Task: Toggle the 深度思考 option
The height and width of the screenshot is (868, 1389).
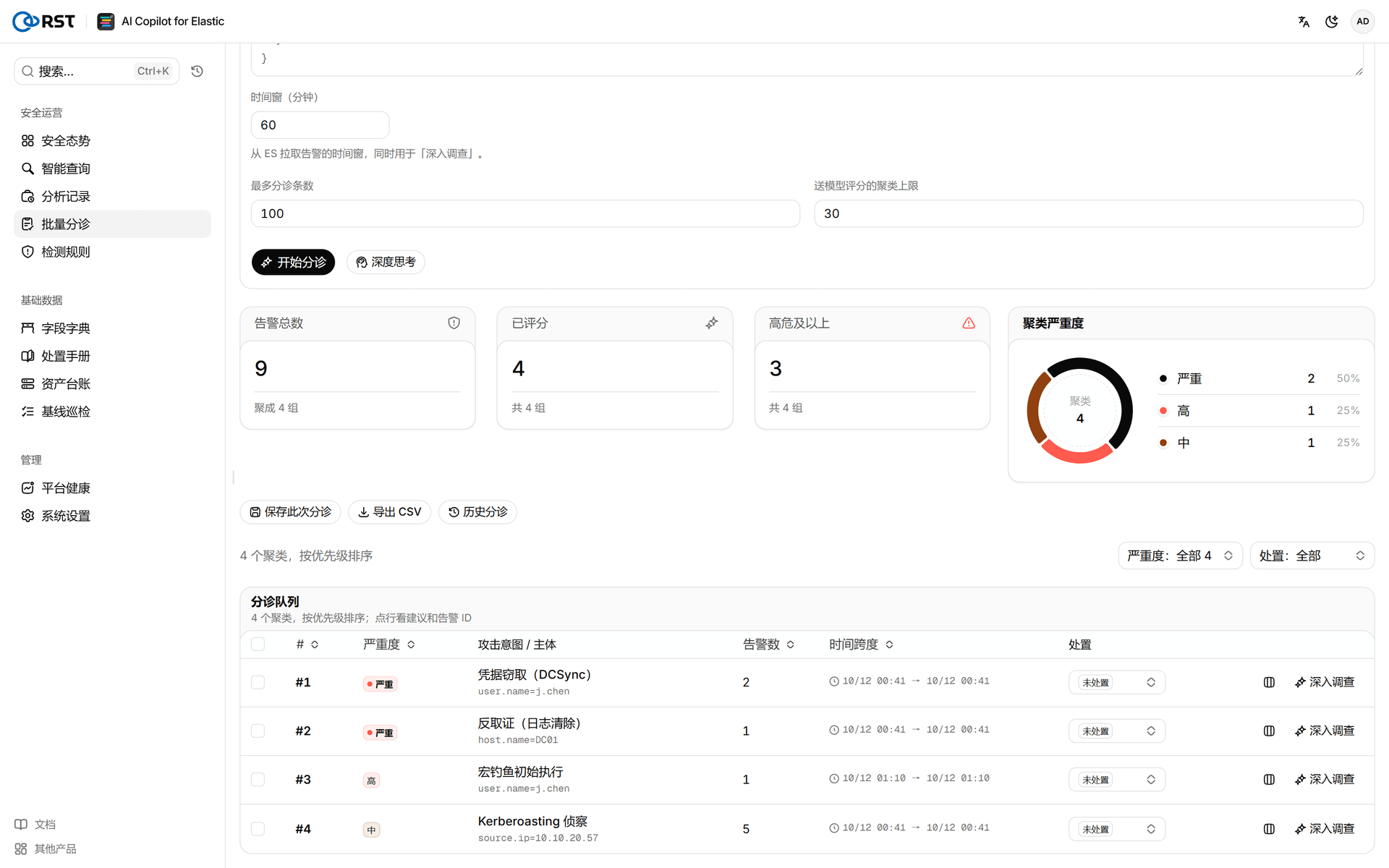Action: [386, 262]
